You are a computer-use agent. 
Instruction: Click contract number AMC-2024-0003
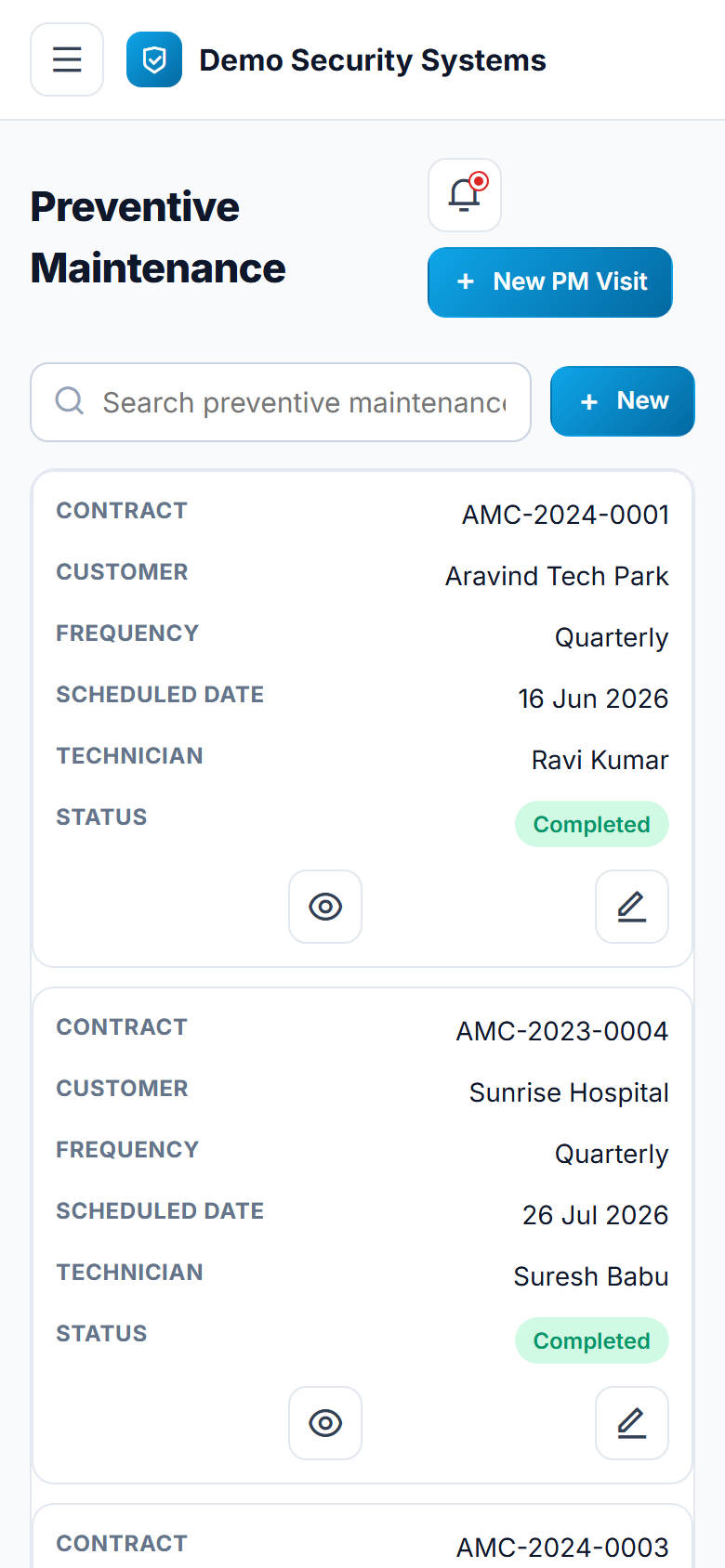point(562,1548)
